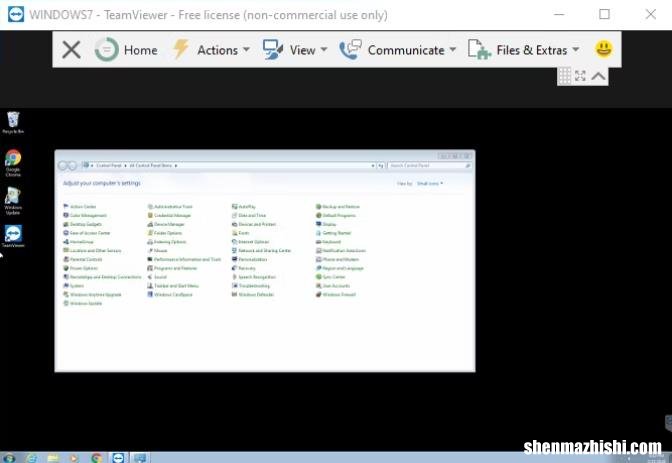
Task: Click the remote Windows Start button
Action: click(9, 458)
